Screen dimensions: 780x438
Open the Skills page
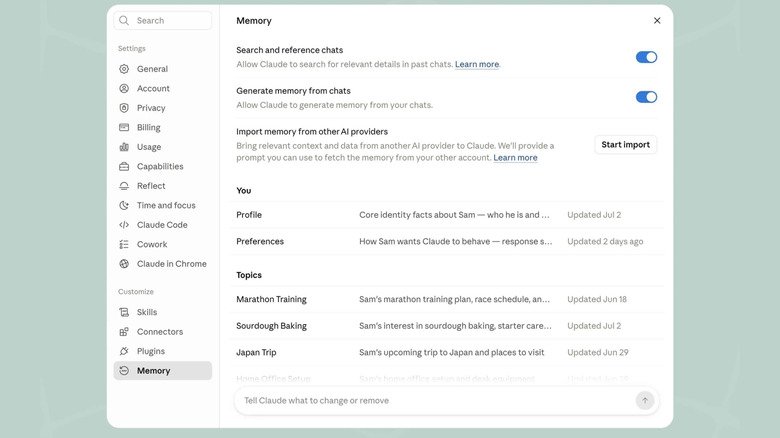(x=163, y=312)
